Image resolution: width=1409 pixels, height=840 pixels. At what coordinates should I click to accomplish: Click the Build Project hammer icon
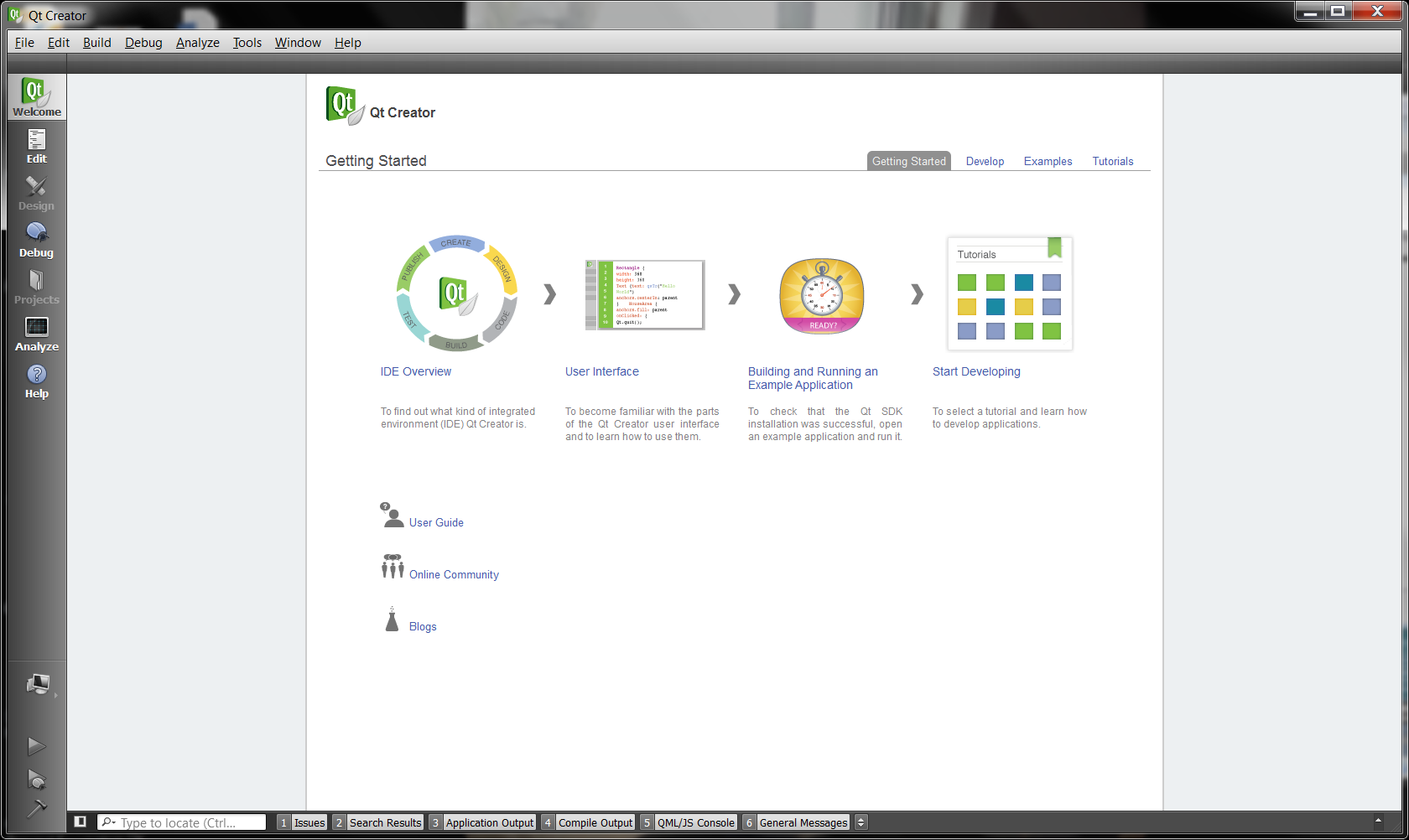click(36, 808)
